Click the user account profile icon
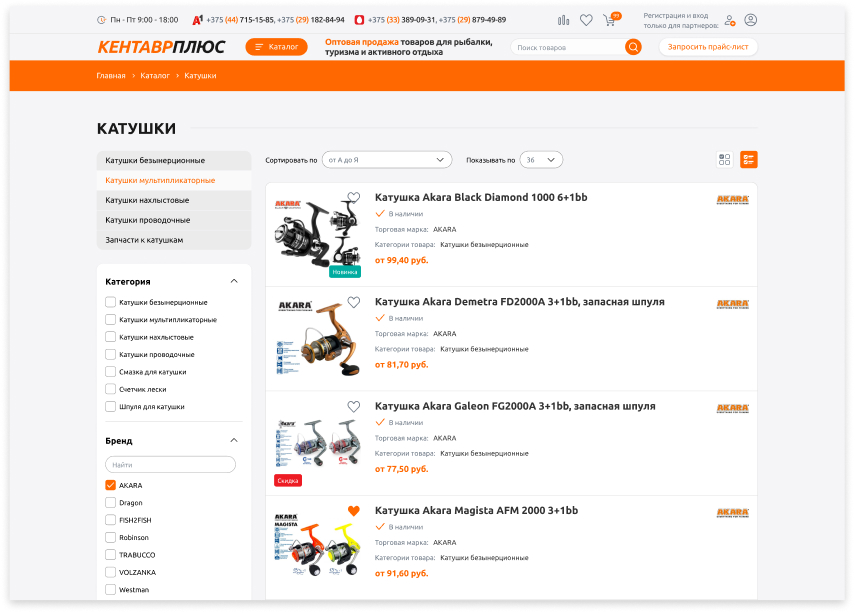The image size is (855, 613). (750, 20)
